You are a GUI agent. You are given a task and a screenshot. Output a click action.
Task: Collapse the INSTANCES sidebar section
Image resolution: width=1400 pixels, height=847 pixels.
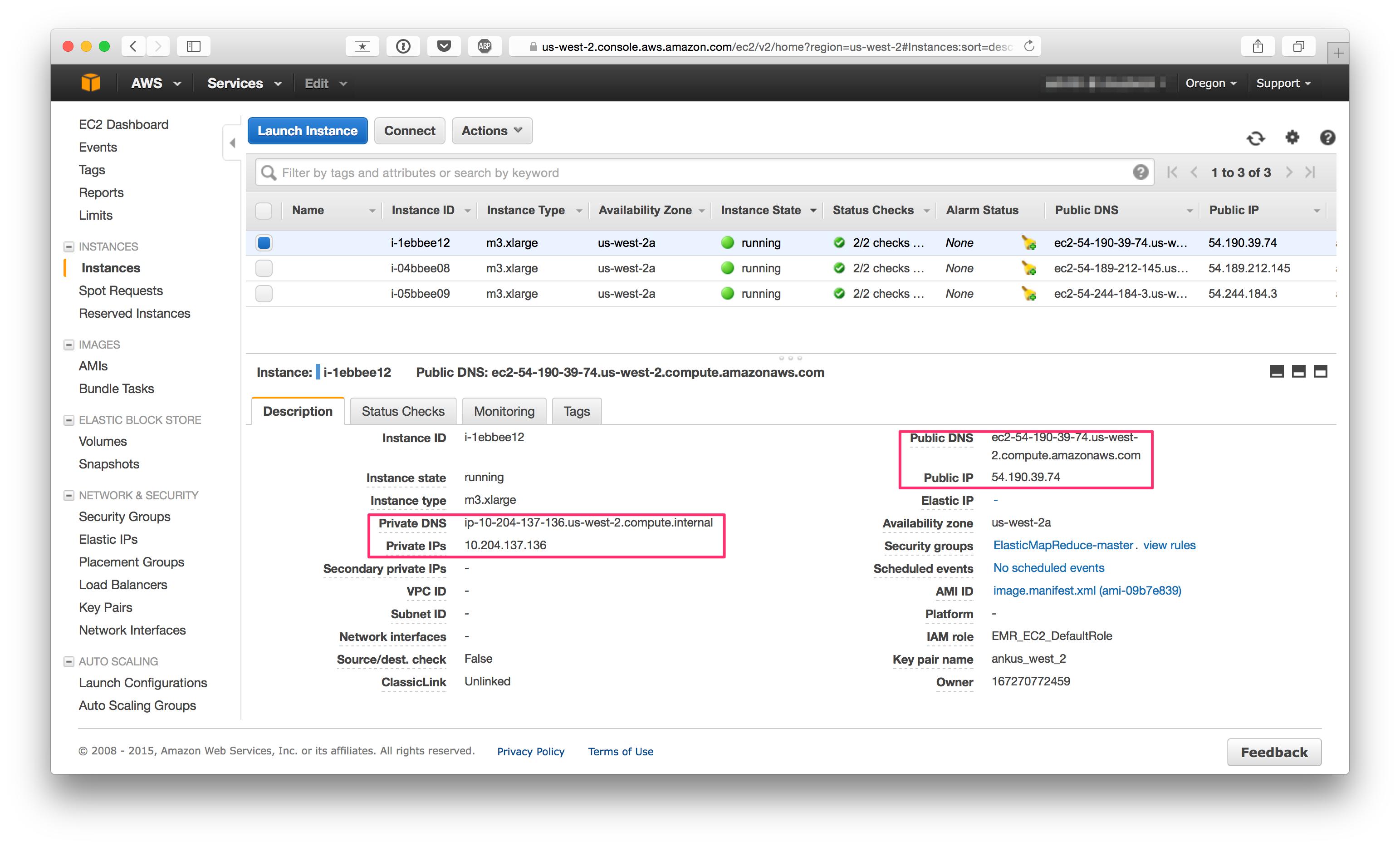(x=69, y=247)
